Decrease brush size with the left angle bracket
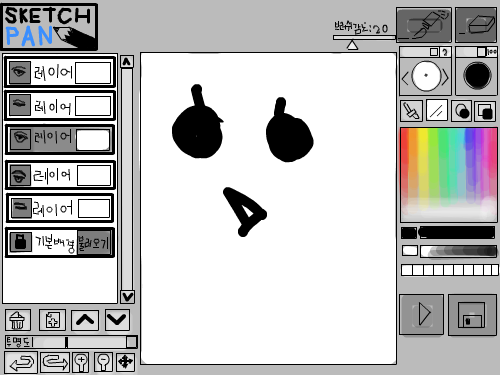 point(405,79)
